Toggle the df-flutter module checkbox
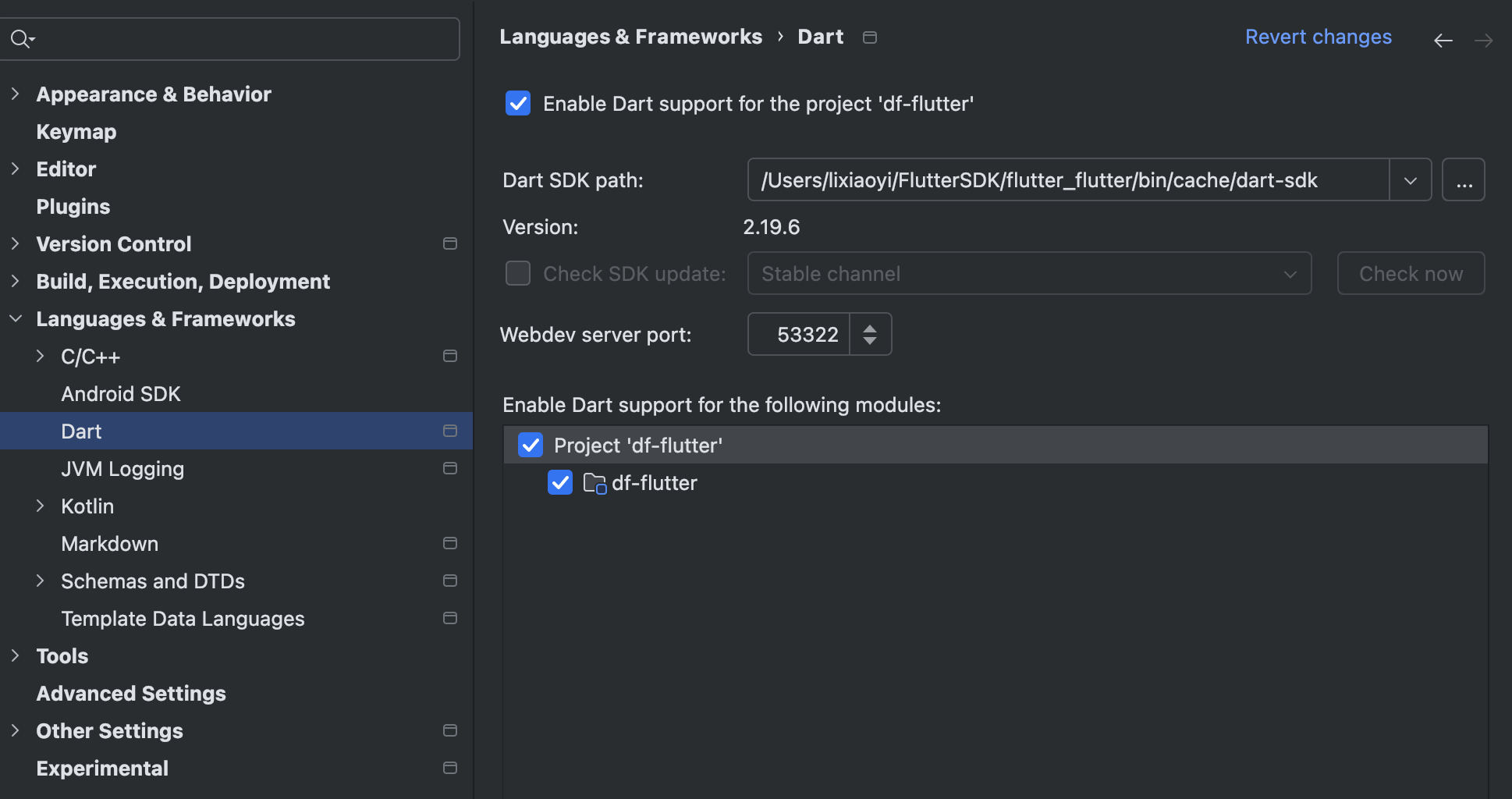This screenshot has width=1512, height=799. [x=560, y=483]
